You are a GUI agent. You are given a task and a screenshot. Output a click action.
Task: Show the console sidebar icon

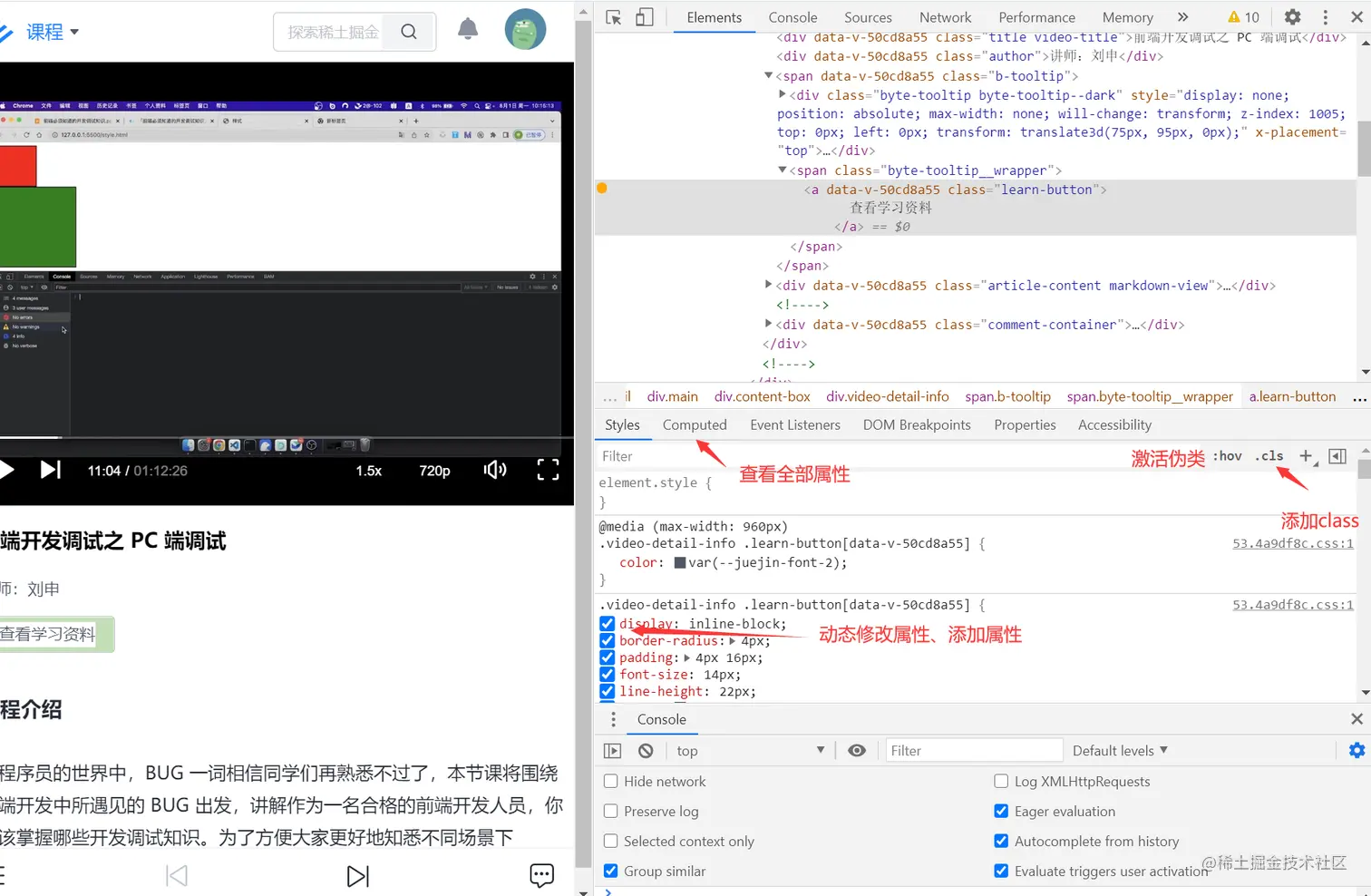tap(613, 751)
